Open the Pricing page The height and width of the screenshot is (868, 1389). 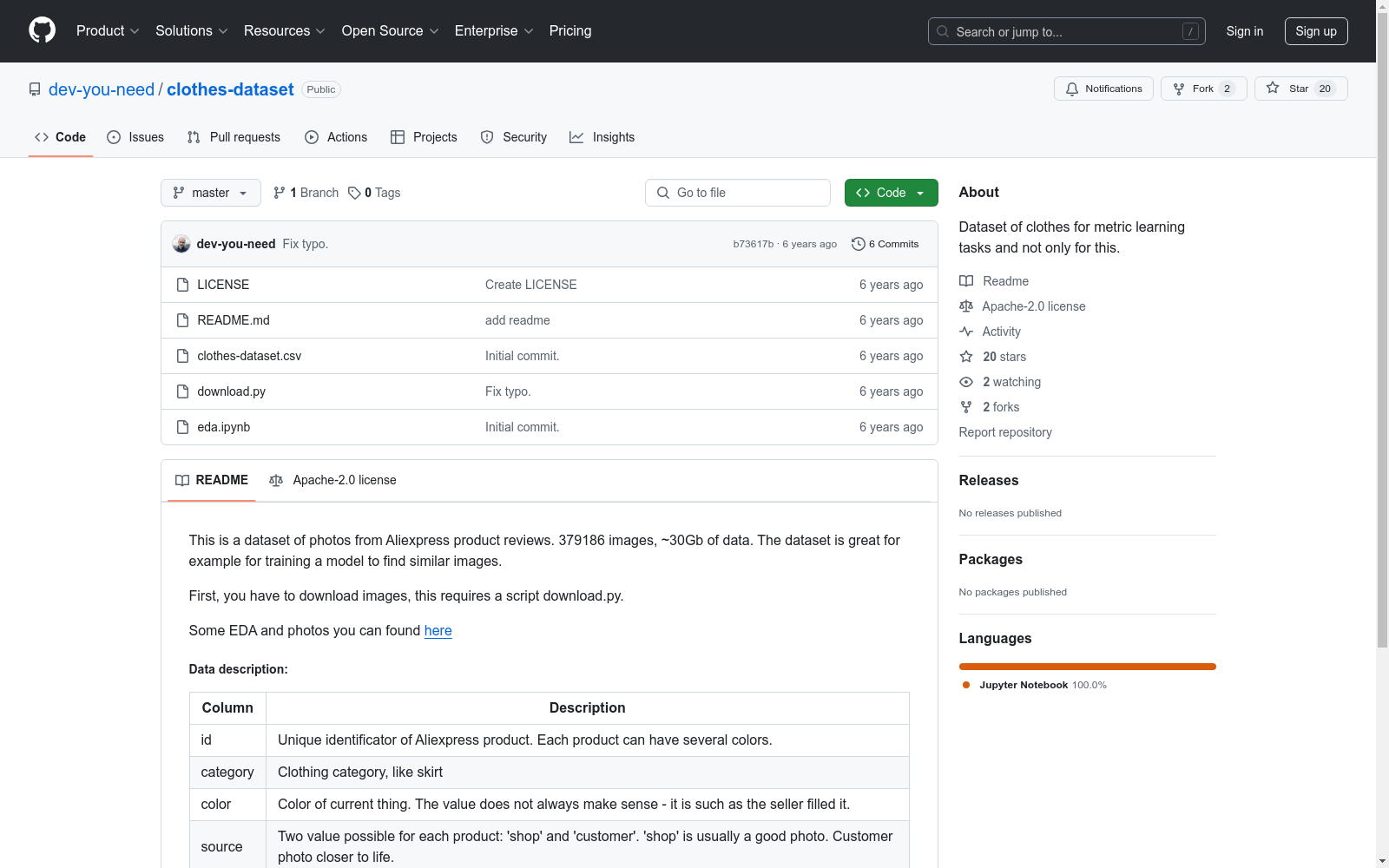(x=570, y=31)
